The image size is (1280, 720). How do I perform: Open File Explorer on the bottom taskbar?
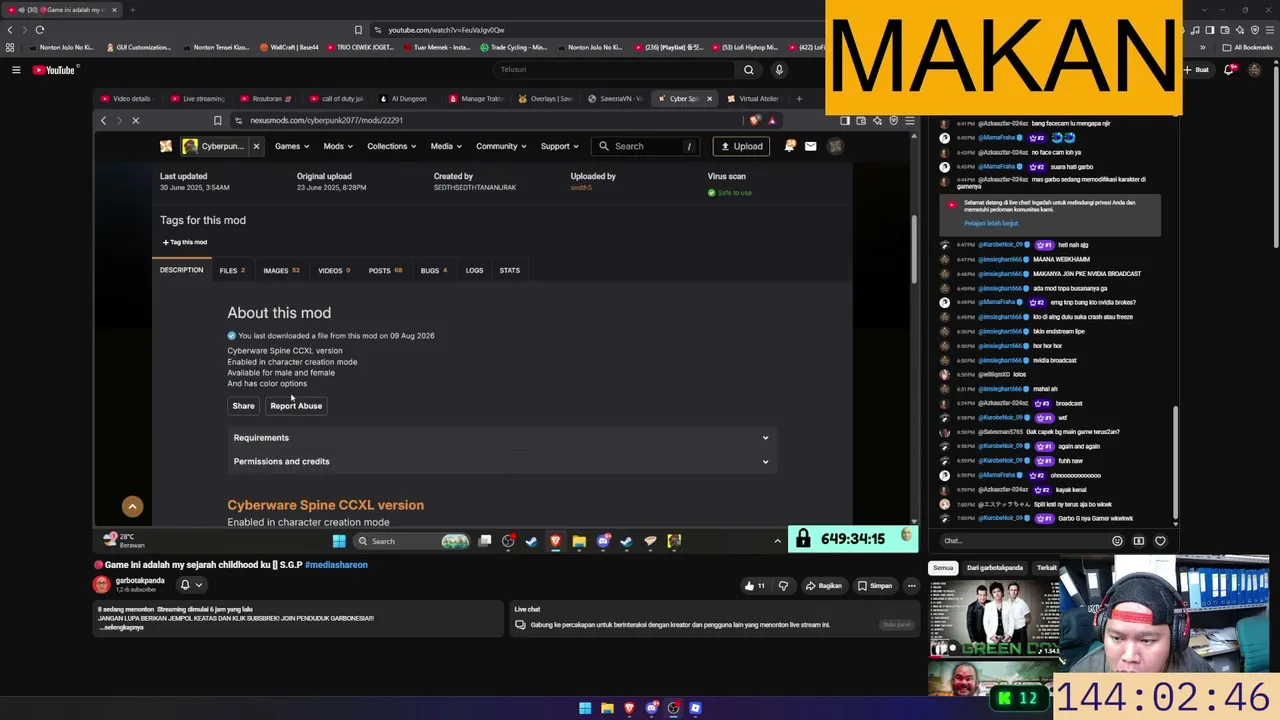607,709
